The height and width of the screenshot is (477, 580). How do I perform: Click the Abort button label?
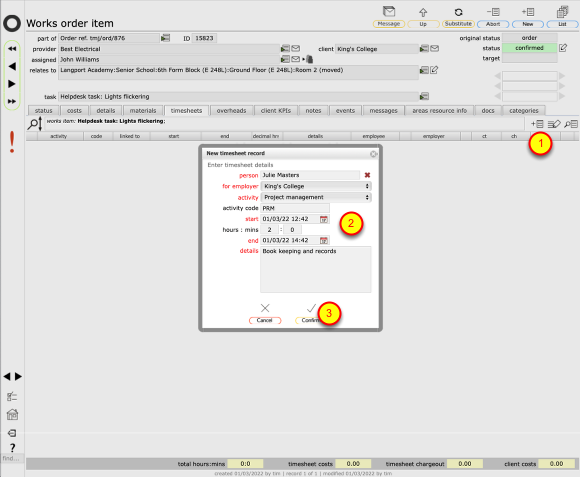[x=493, y=24]
